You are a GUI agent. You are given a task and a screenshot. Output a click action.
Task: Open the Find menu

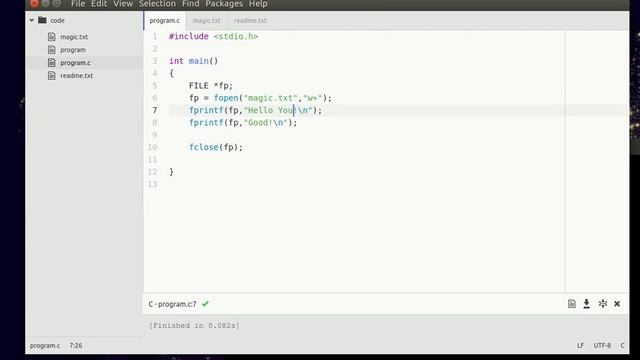(191, 4)
